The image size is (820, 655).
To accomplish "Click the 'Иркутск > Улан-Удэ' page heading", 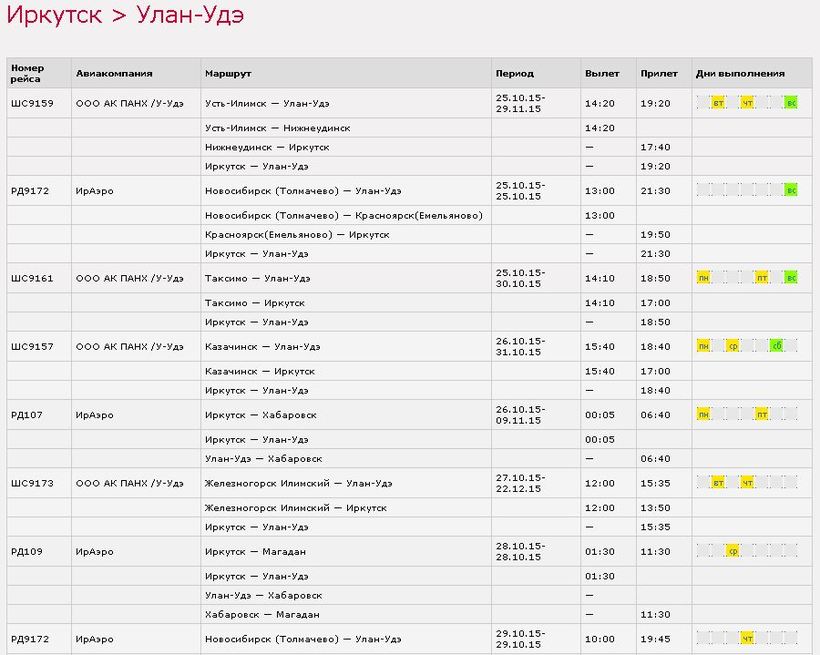I will 126,14.
